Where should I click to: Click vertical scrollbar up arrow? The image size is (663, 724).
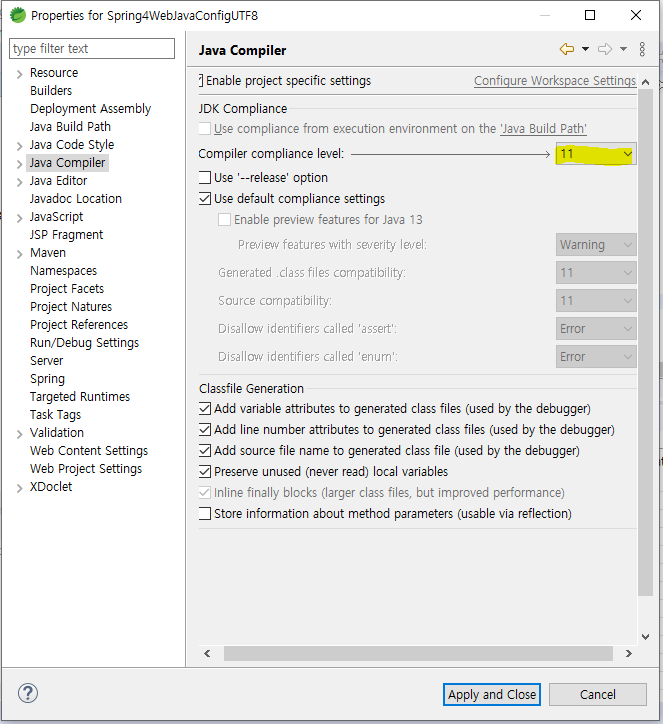(645, 82)
